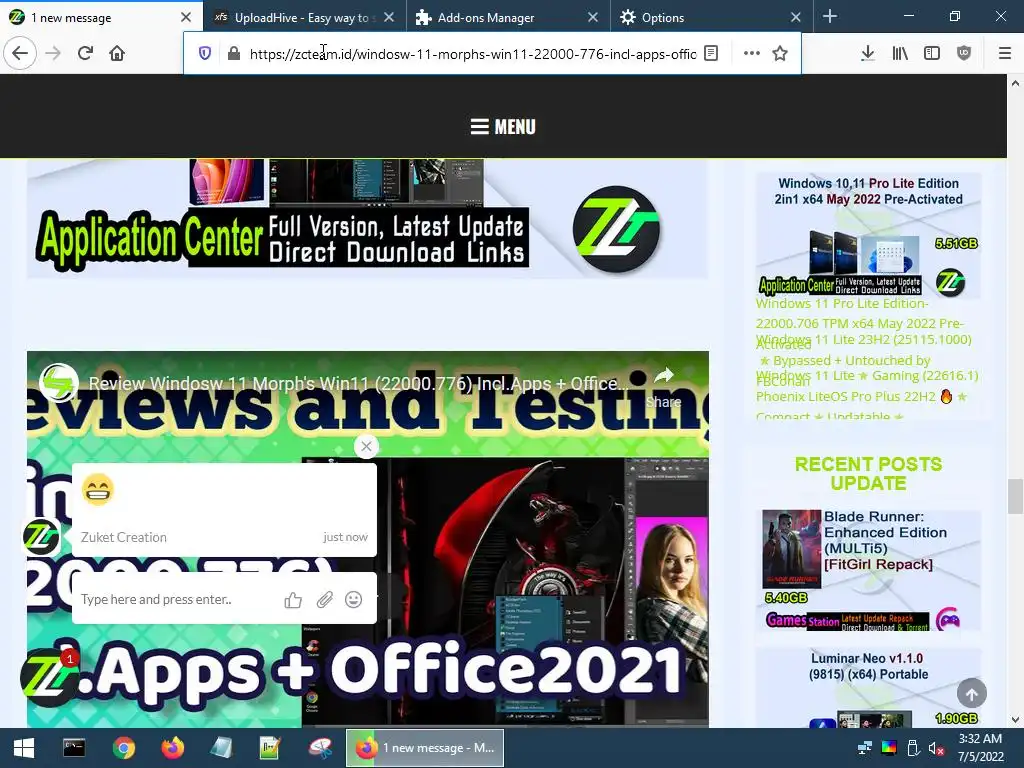Bookmark this page with the star icon
The image size is (1024, 768).
coord(780,54)
